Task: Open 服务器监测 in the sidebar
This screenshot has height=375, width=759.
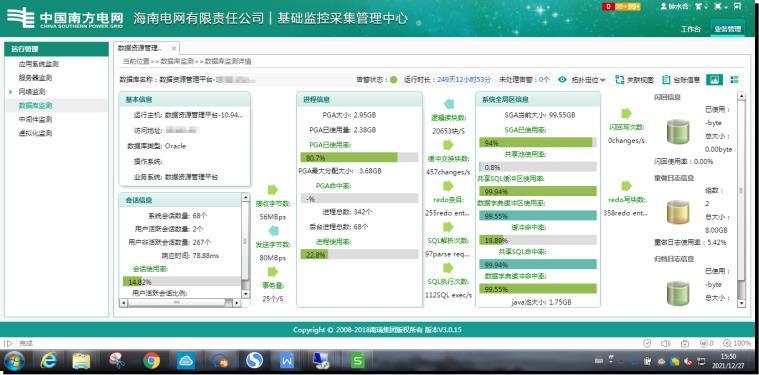Action: point(35,77)
